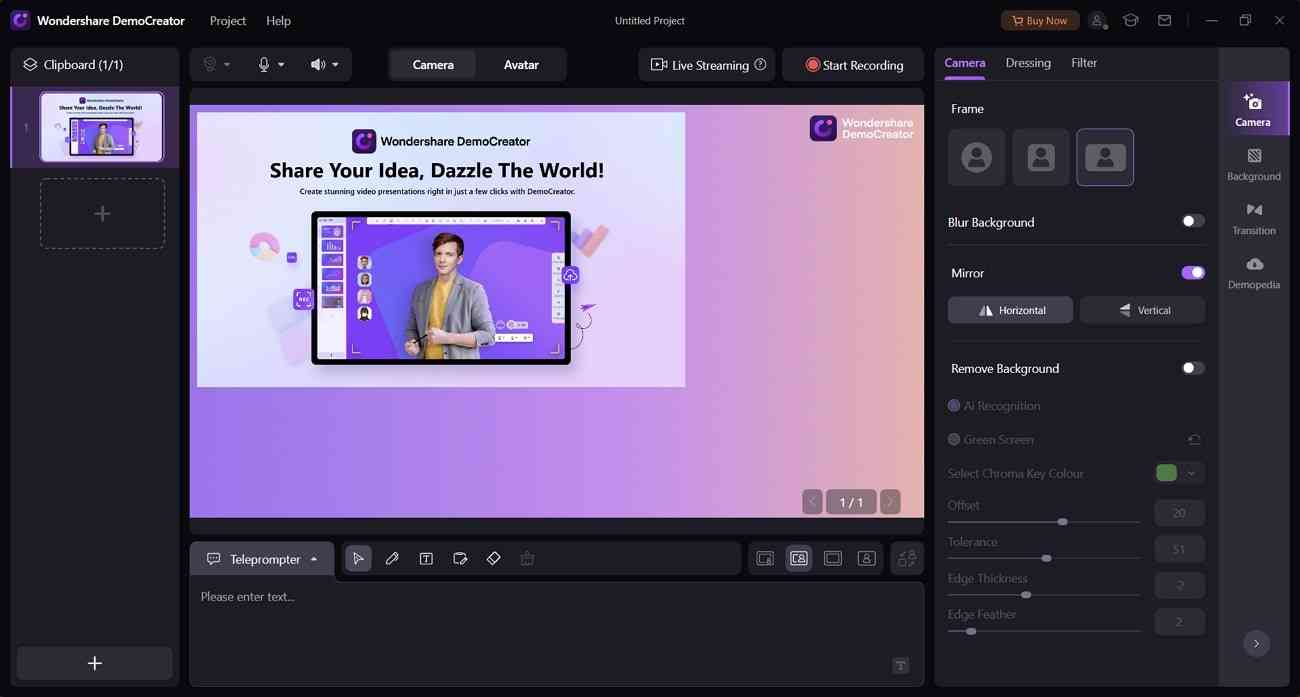
Task: Reset green screen settings icon
Action: pos(1194,439)
